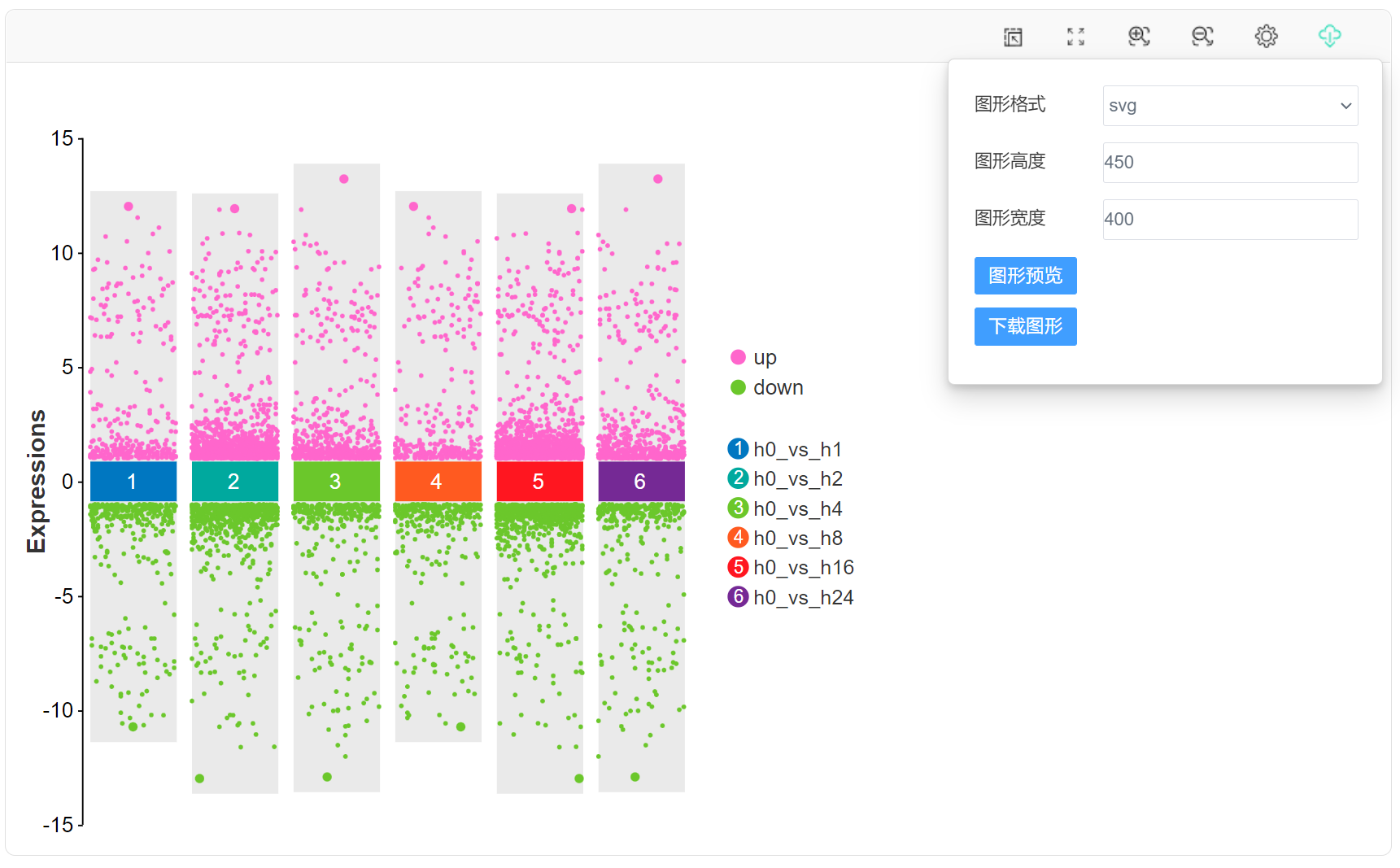Click the y-axis tick label -5
This screenshot has width=1400, height=868.
pos(64,596)
